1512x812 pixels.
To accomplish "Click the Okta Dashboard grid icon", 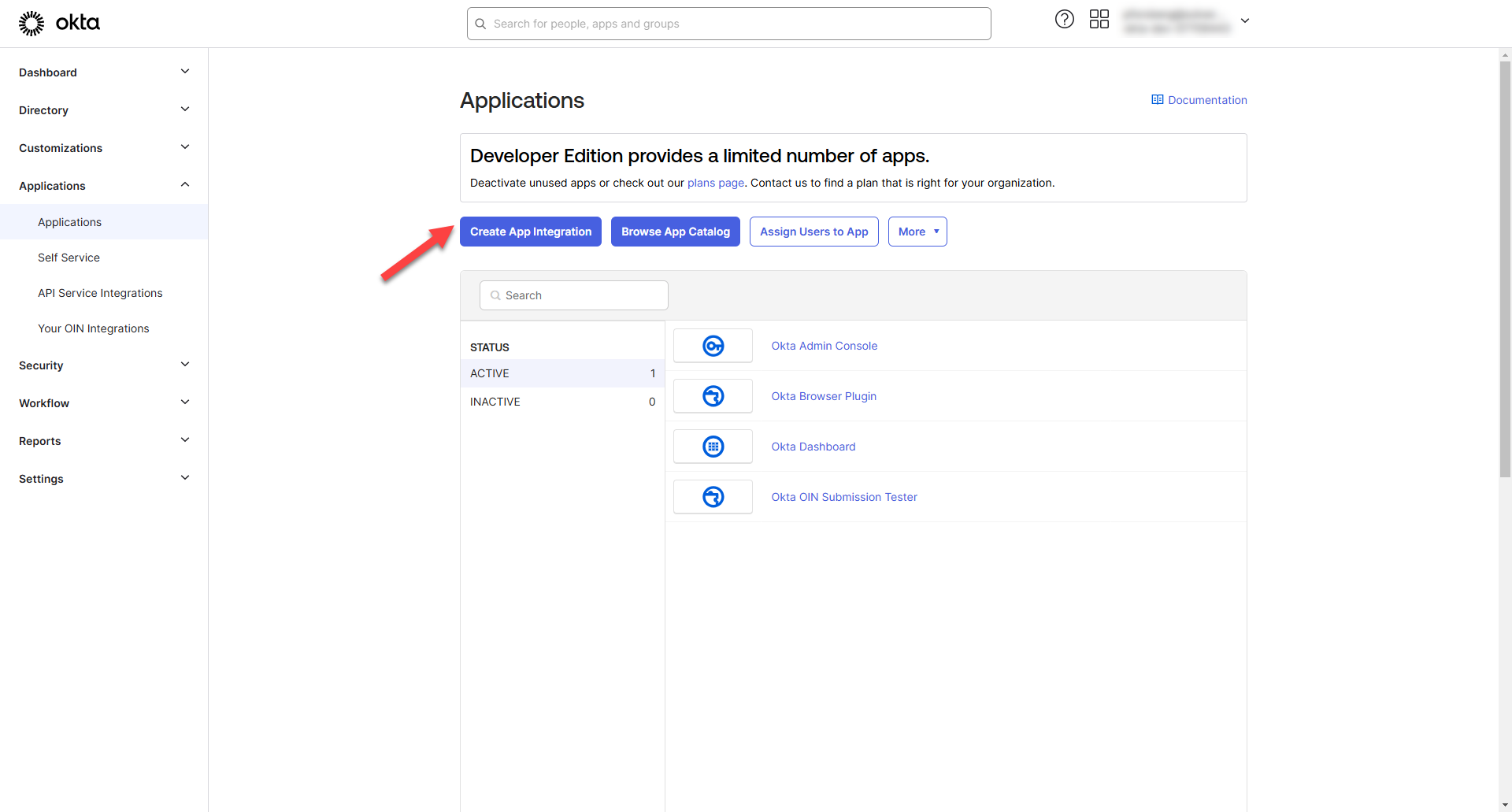I will pos(713,447).
